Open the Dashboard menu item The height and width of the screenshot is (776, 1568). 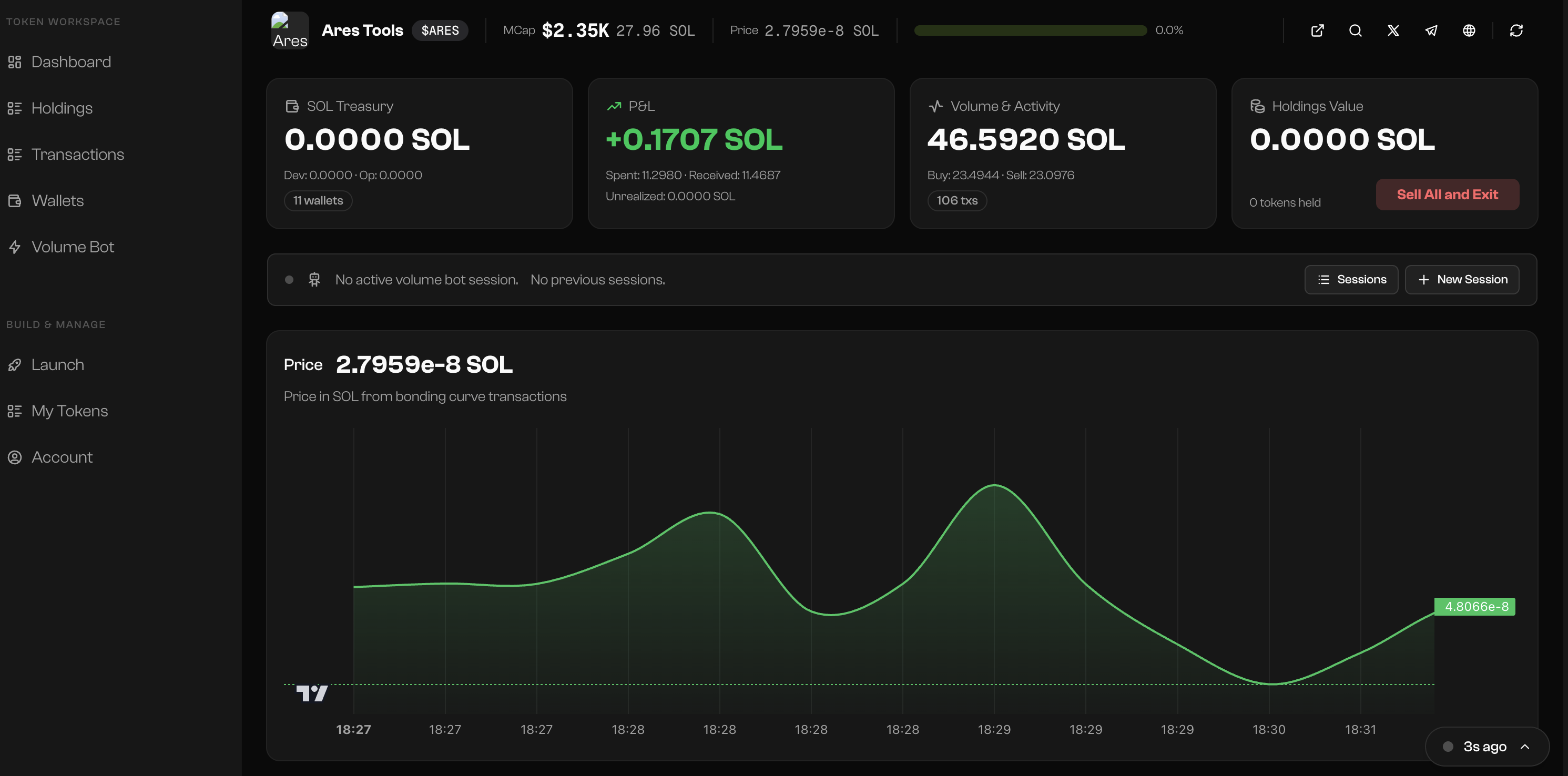point(71,62)
